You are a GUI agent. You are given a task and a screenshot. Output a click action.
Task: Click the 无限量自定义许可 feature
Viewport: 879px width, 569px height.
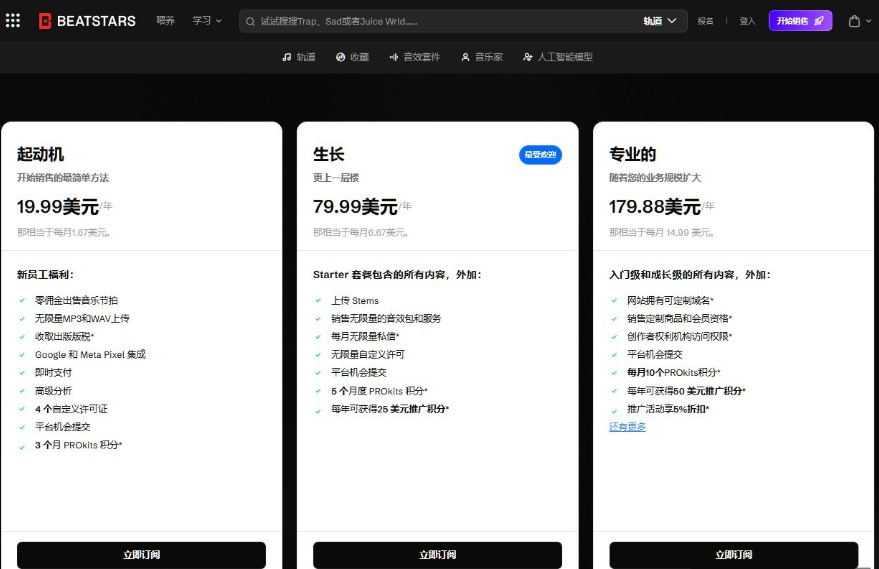pyautogui.click(x=368, y=355)
